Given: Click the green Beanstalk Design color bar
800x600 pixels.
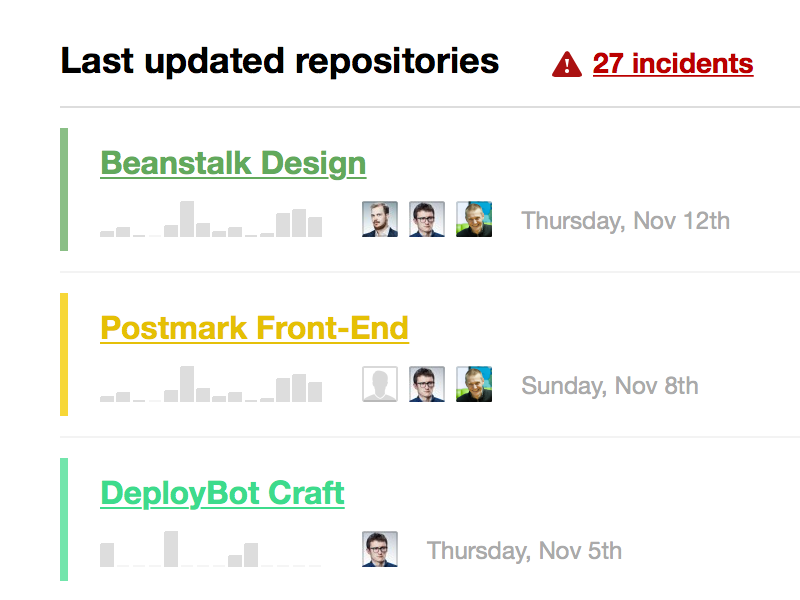Looking at the screenshot, I should coord(64,189).
